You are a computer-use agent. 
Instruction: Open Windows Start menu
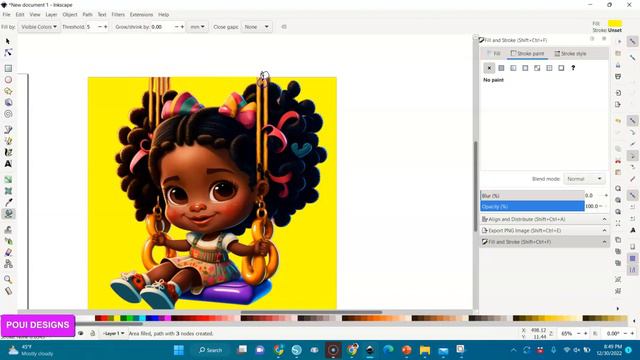coord(179,350)
